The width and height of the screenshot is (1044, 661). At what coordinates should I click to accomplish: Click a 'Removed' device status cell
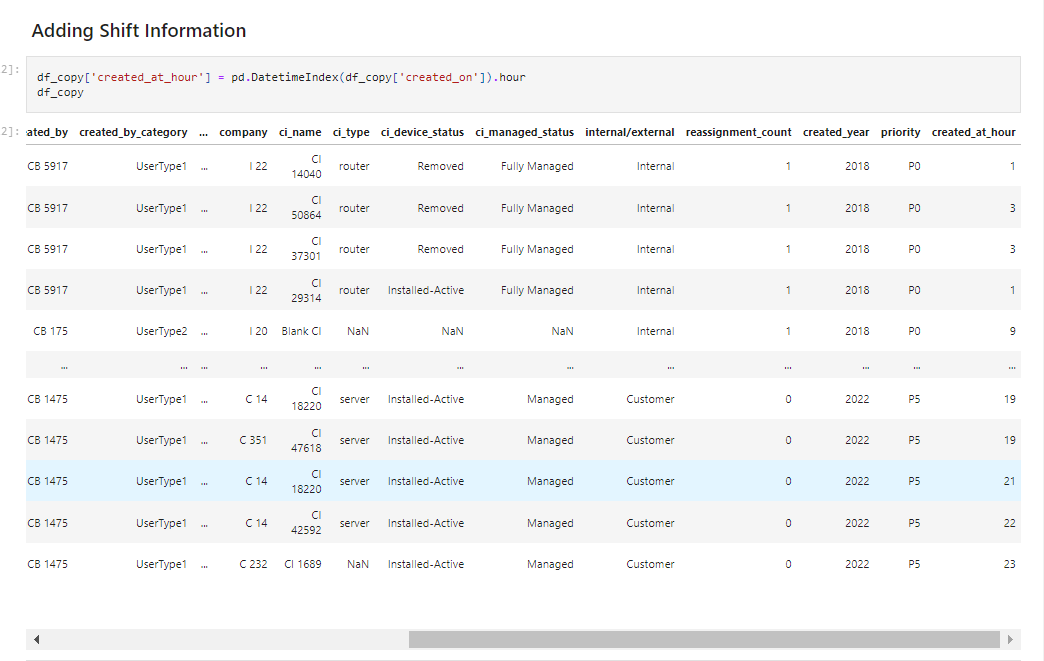point(439,166)
